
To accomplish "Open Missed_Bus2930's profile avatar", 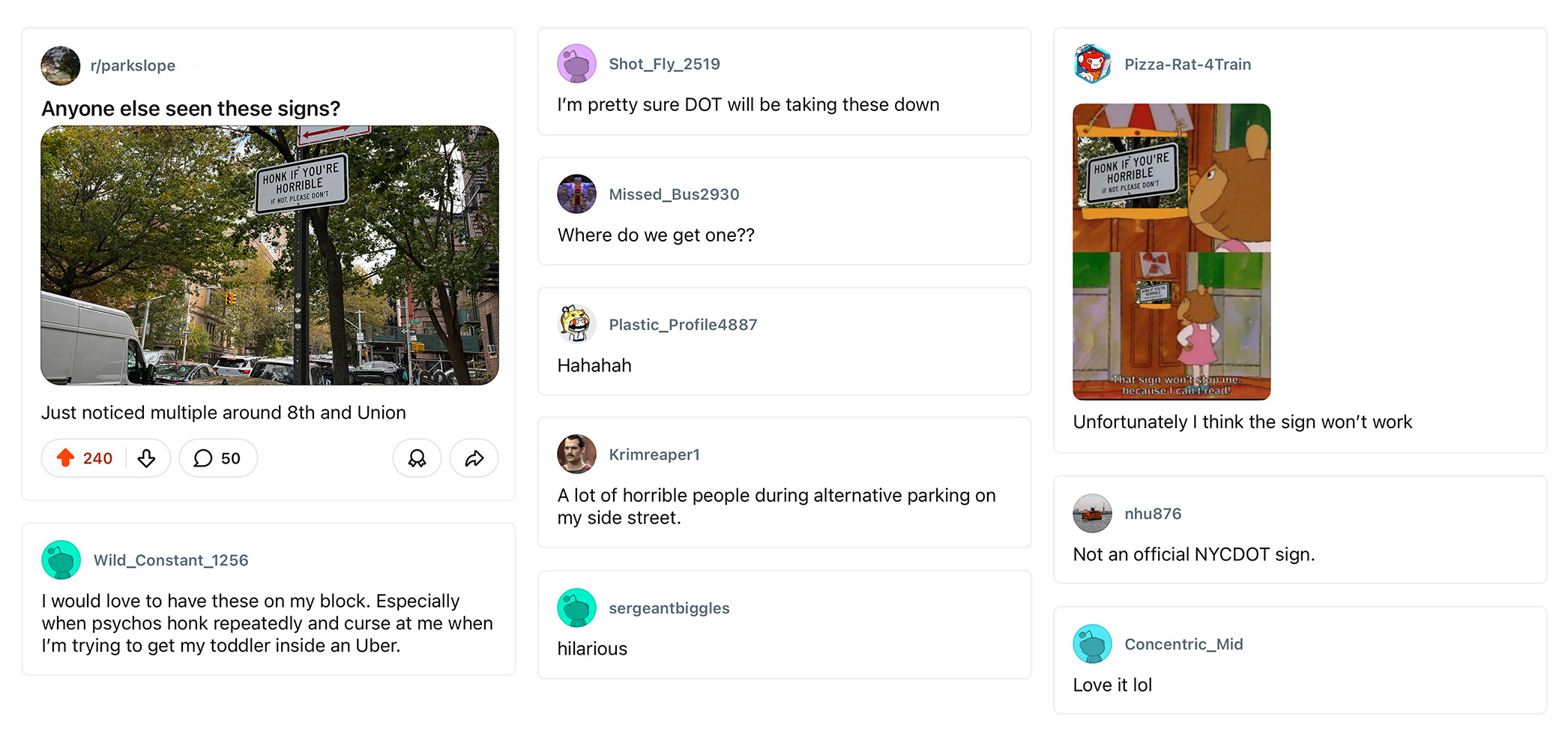I will coord(576,194).
